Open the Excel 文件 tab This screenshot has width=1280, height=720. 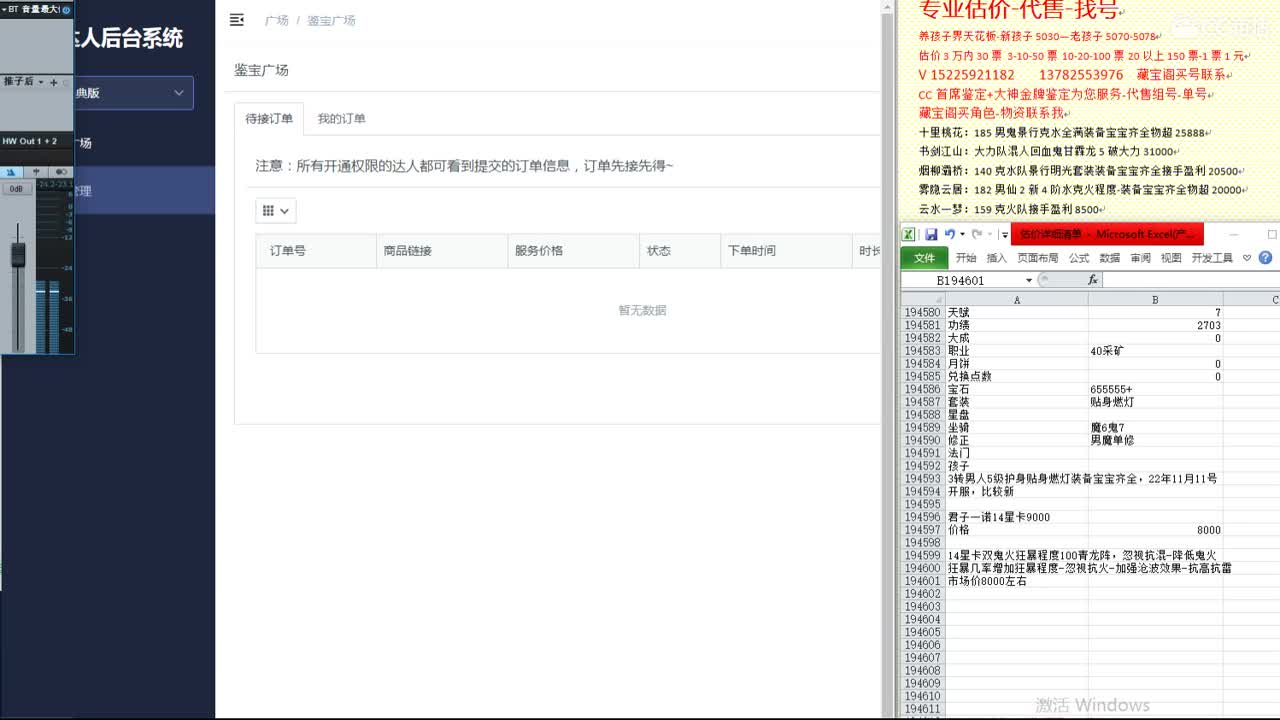[924, 258]
